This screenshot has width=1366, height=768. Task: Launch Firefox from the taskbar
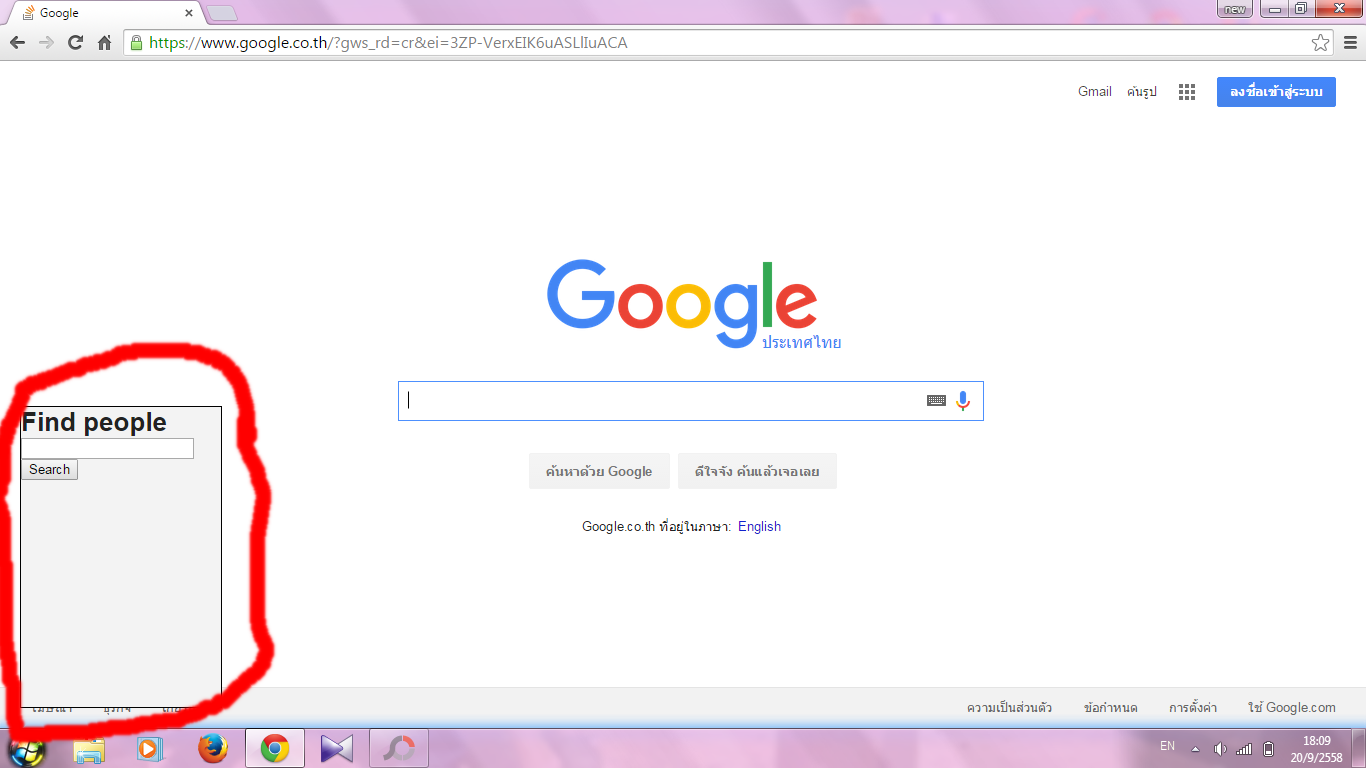point(212,748)
